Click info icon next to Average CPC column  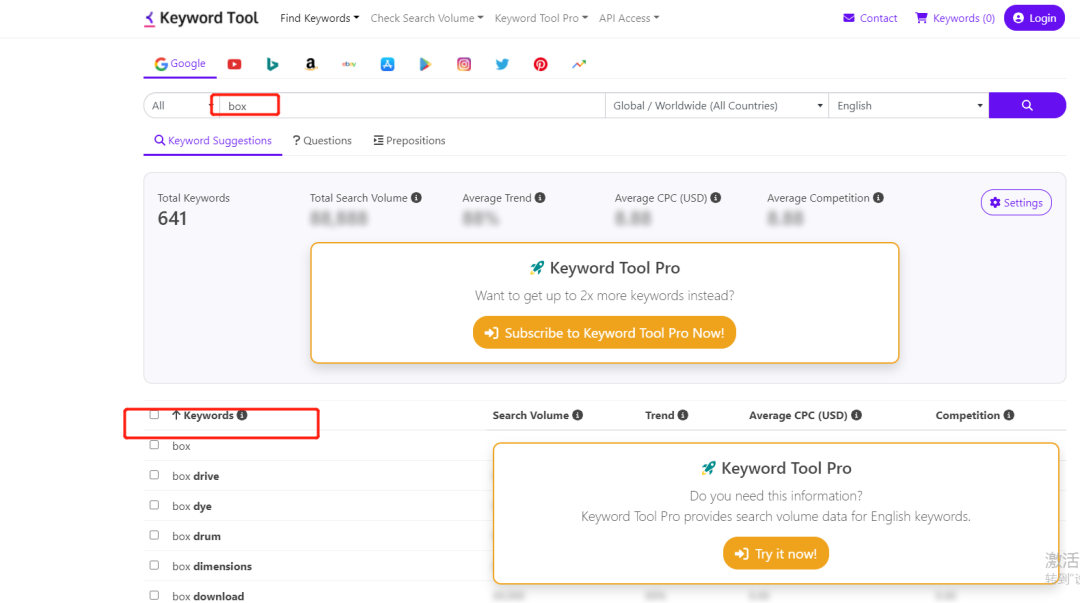click(x=856, y=415)
